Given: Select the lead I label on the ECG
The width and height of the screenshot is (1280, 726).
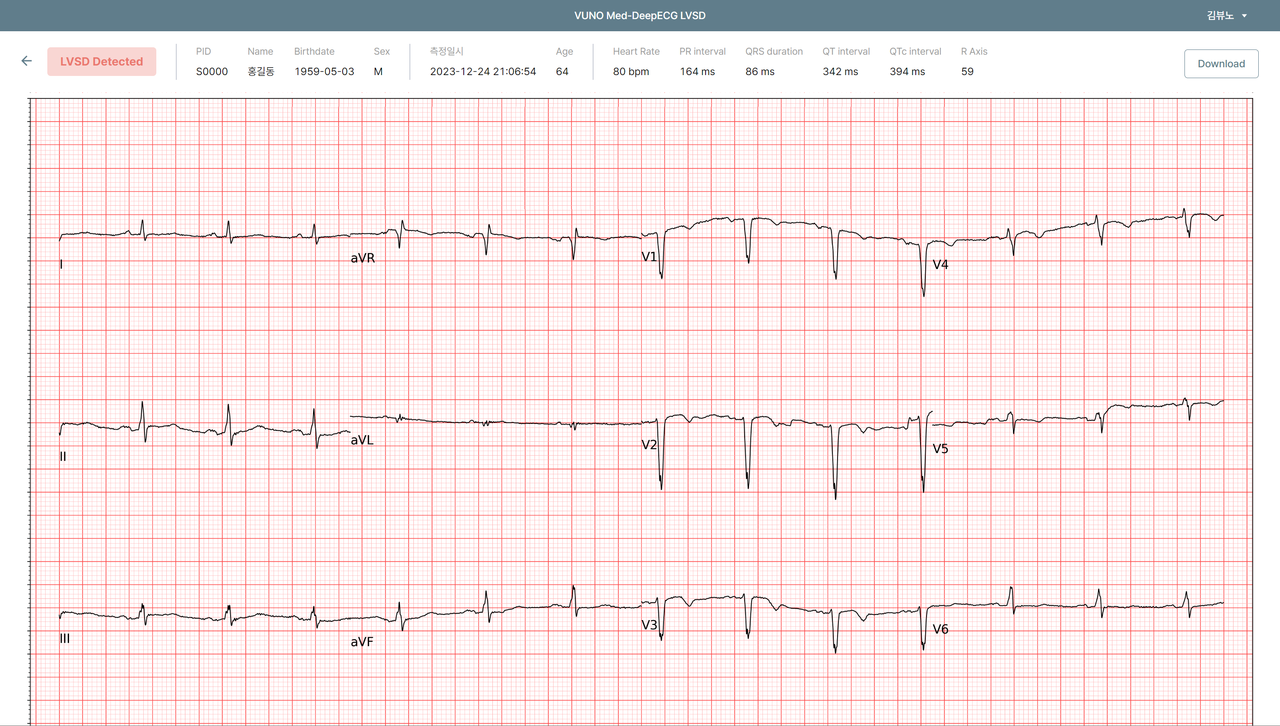Looking at the screenshot, I should 60,265.
